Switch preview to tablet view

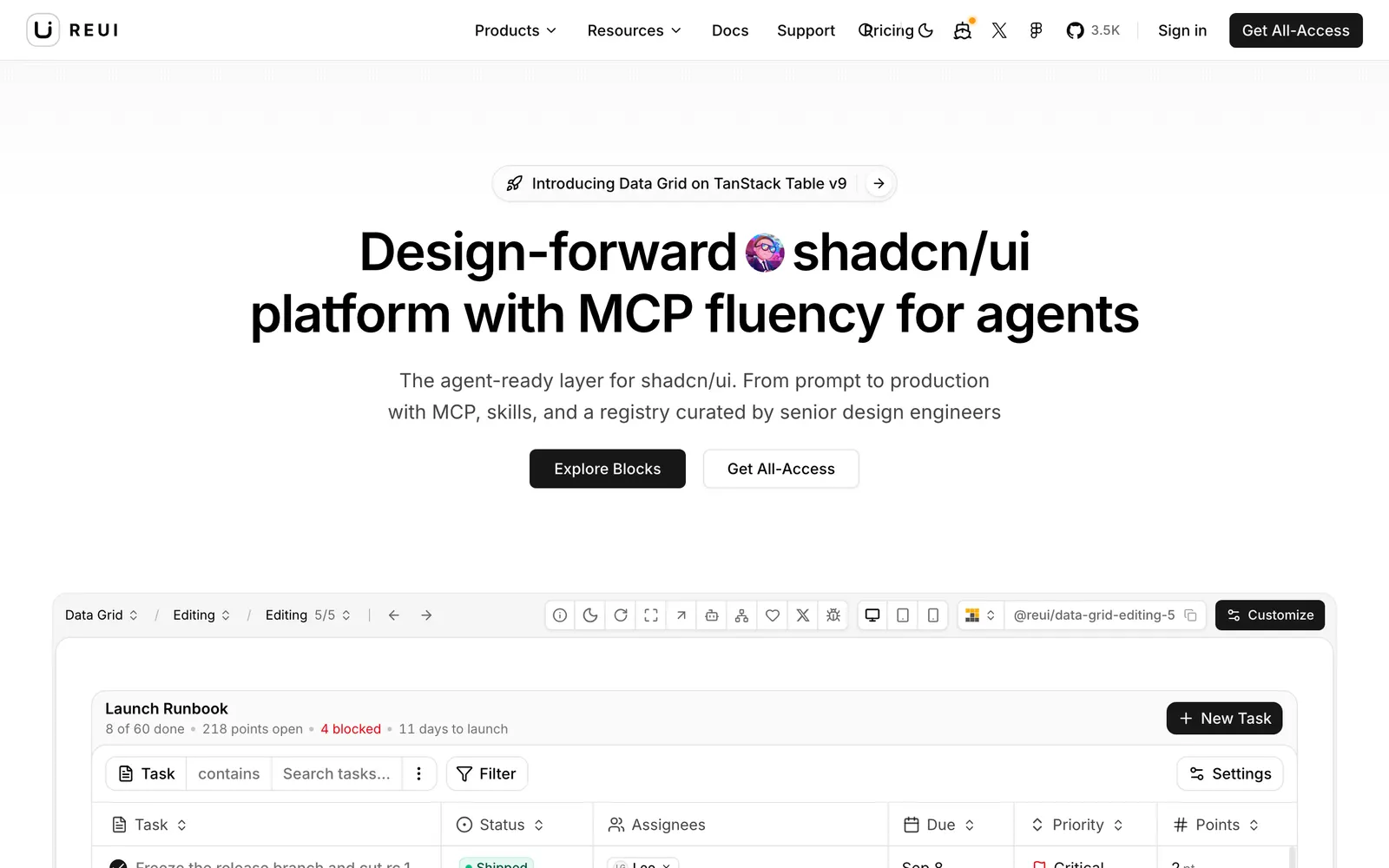click(x=903, y=615)
